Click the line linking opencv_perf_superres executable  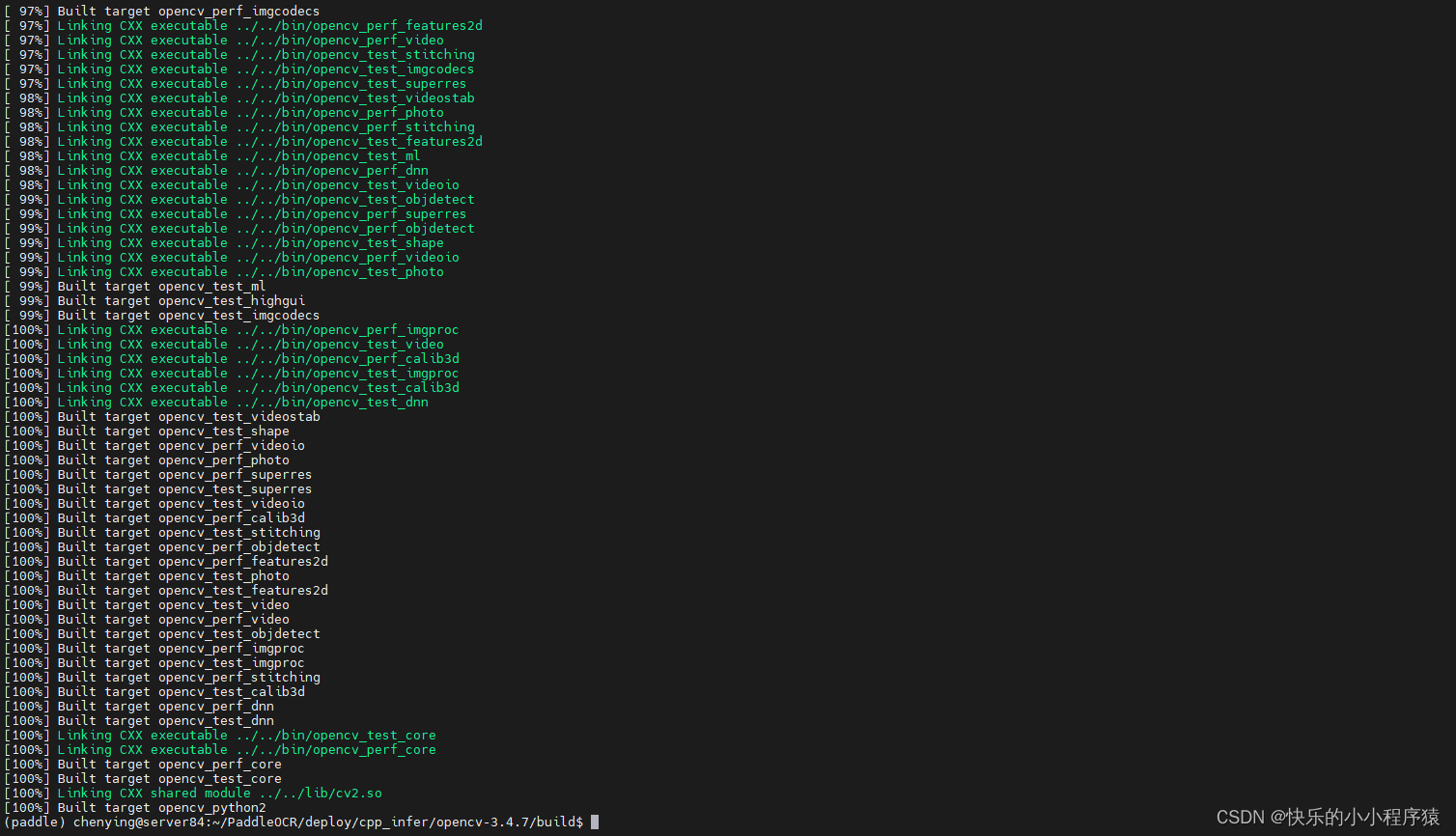pyautogui.click(x=236, y=214)
